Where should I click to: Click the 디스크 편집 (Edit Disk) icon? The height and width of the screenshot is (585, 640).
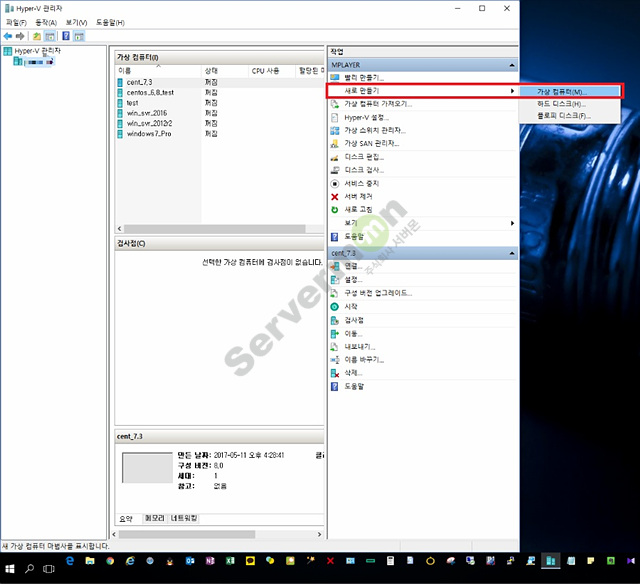point(335,157)
